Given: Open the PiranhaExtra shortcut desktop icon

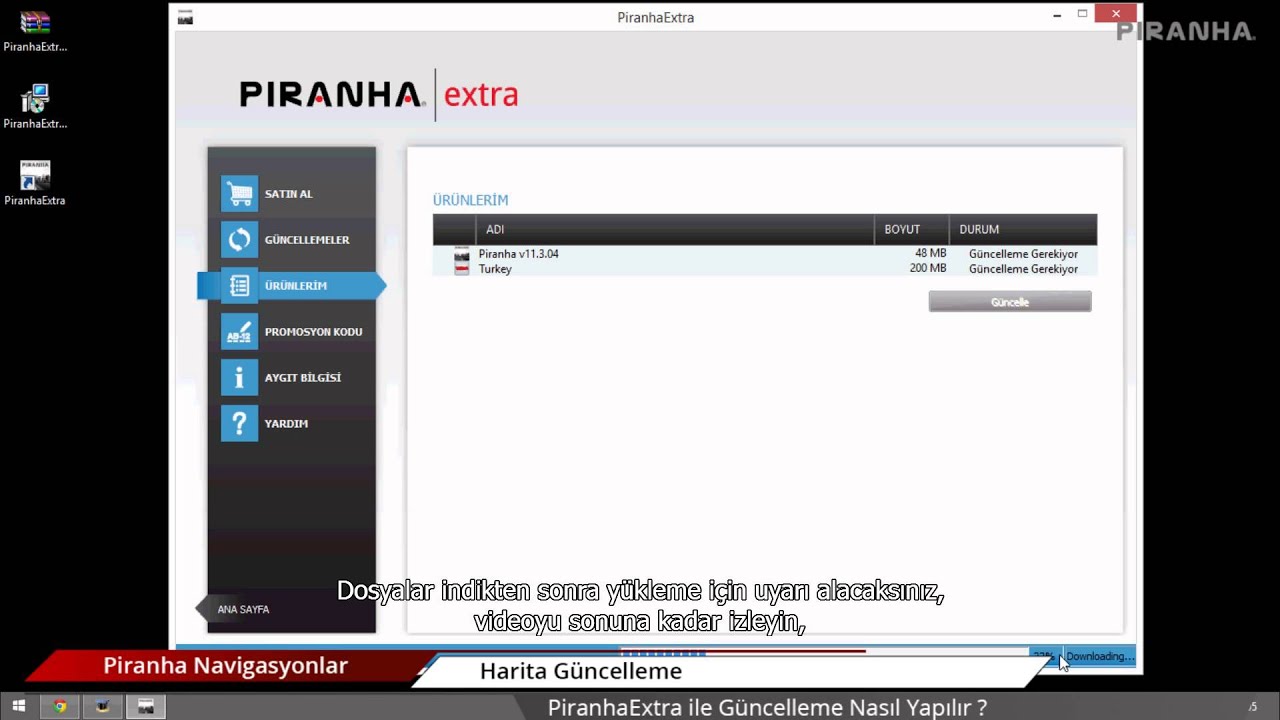Looking at the screenshot, I should click(x=35, y=183).
